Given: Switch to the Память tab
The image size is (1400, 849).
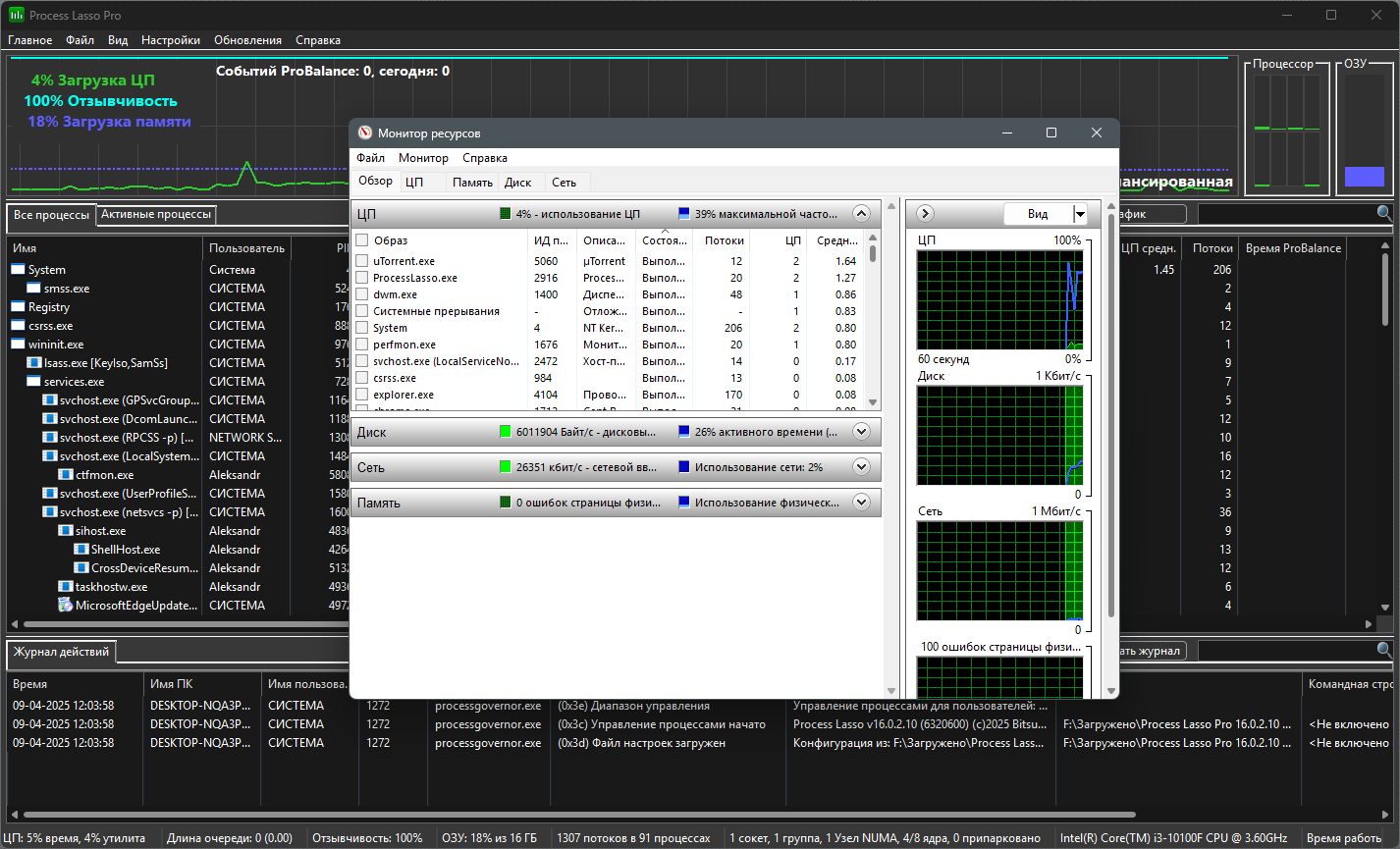Looking at the screenshot, I should click(x=472, y=183).
